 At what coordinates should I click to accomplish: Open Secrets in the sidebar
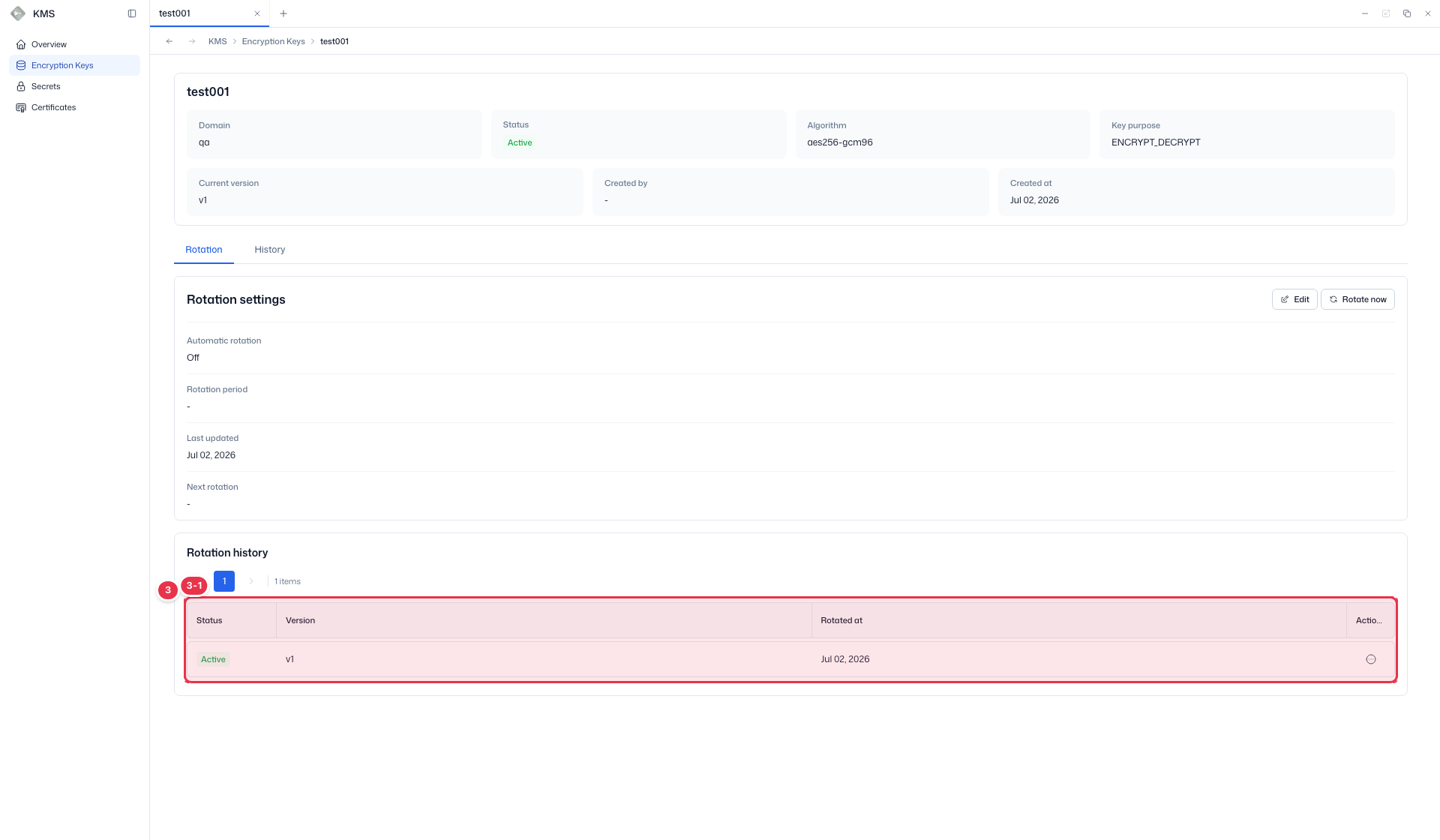(74, 86)
